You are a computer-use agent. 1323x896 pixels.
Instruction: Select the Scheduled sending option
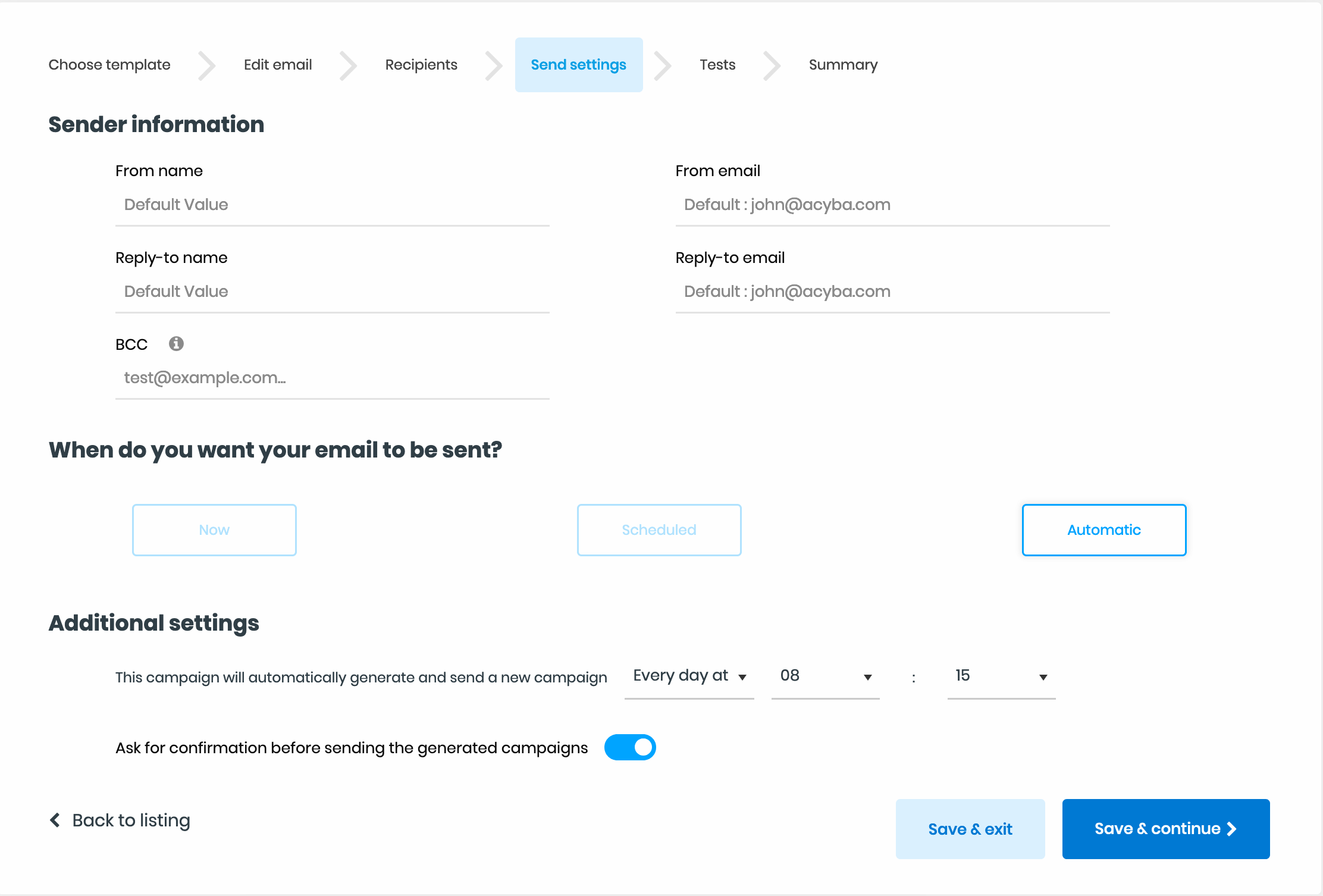(659, 530)
